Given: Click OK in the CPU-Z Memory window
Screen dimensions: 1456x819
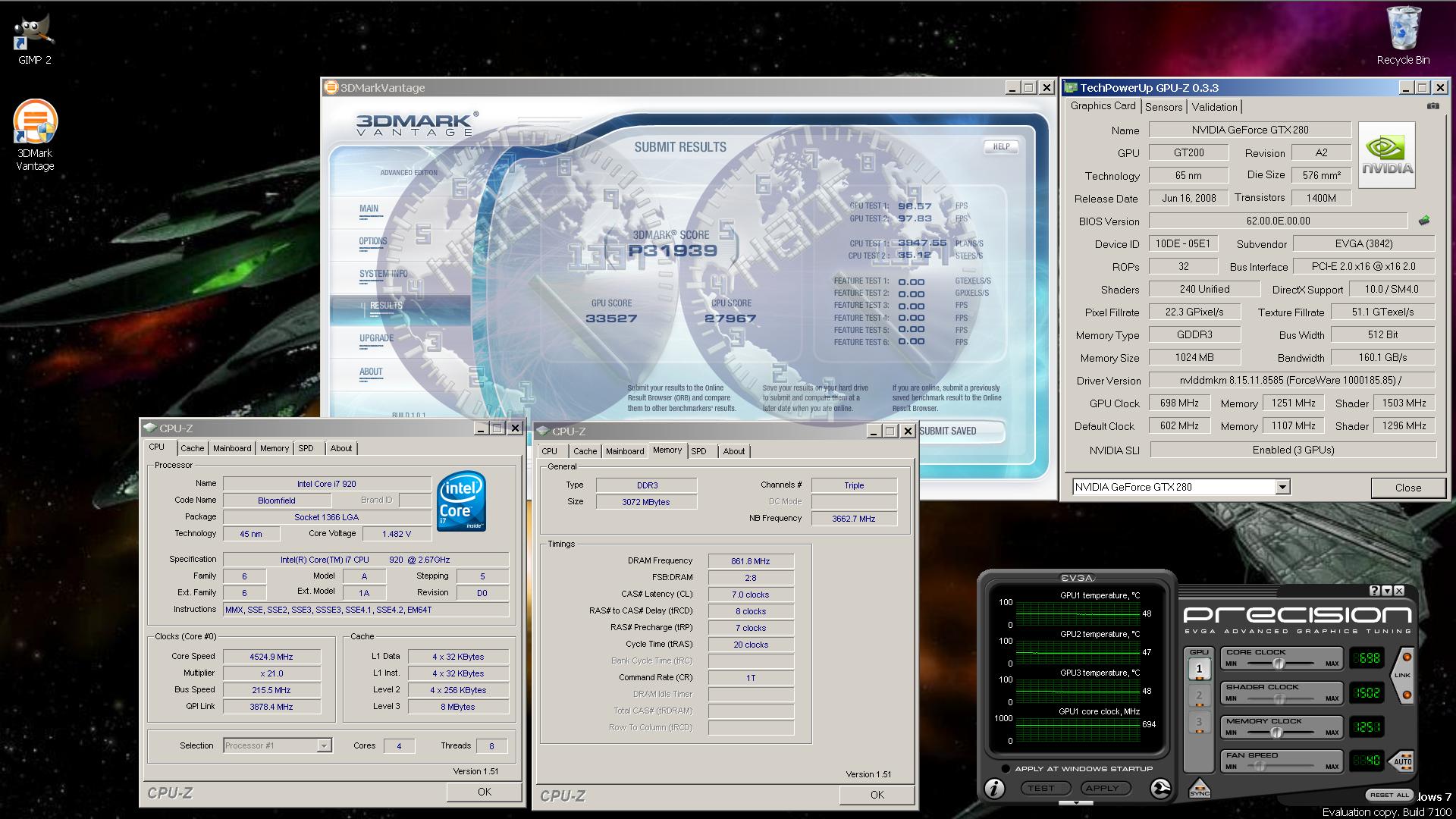Looking at the screenshot, I should tap(877, 795).
